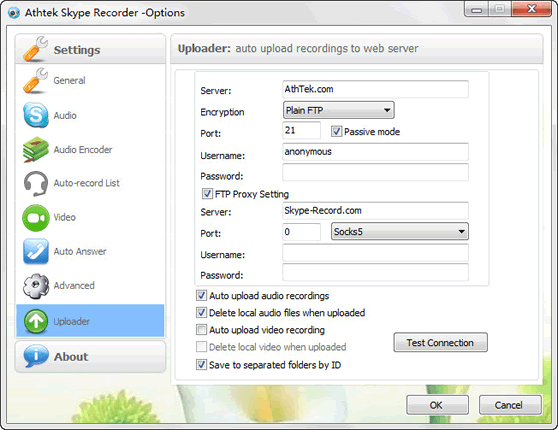Screen dimensions: 558x430
Task: Uncheck Save to separated folders by ID
Action: coord(201,365)
